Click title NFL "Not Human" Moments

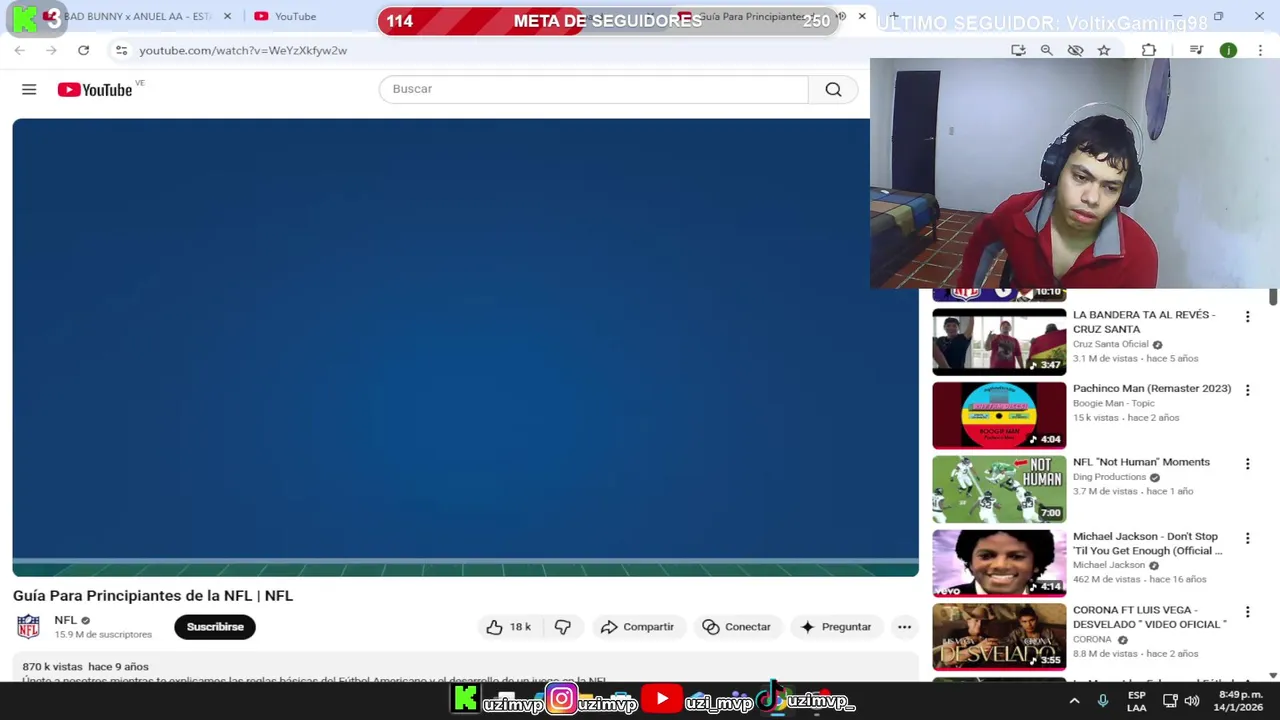[1141, 462]
